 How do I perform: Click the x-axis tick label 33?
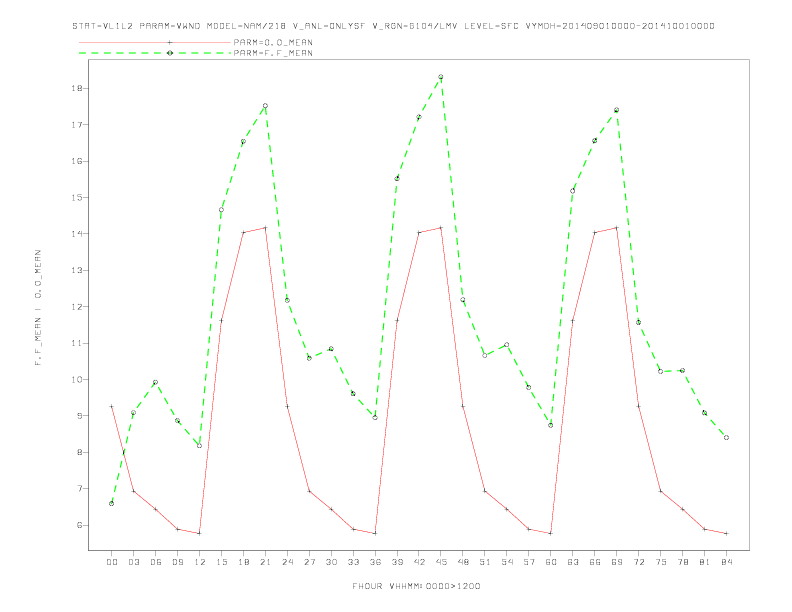pos(353,562)
